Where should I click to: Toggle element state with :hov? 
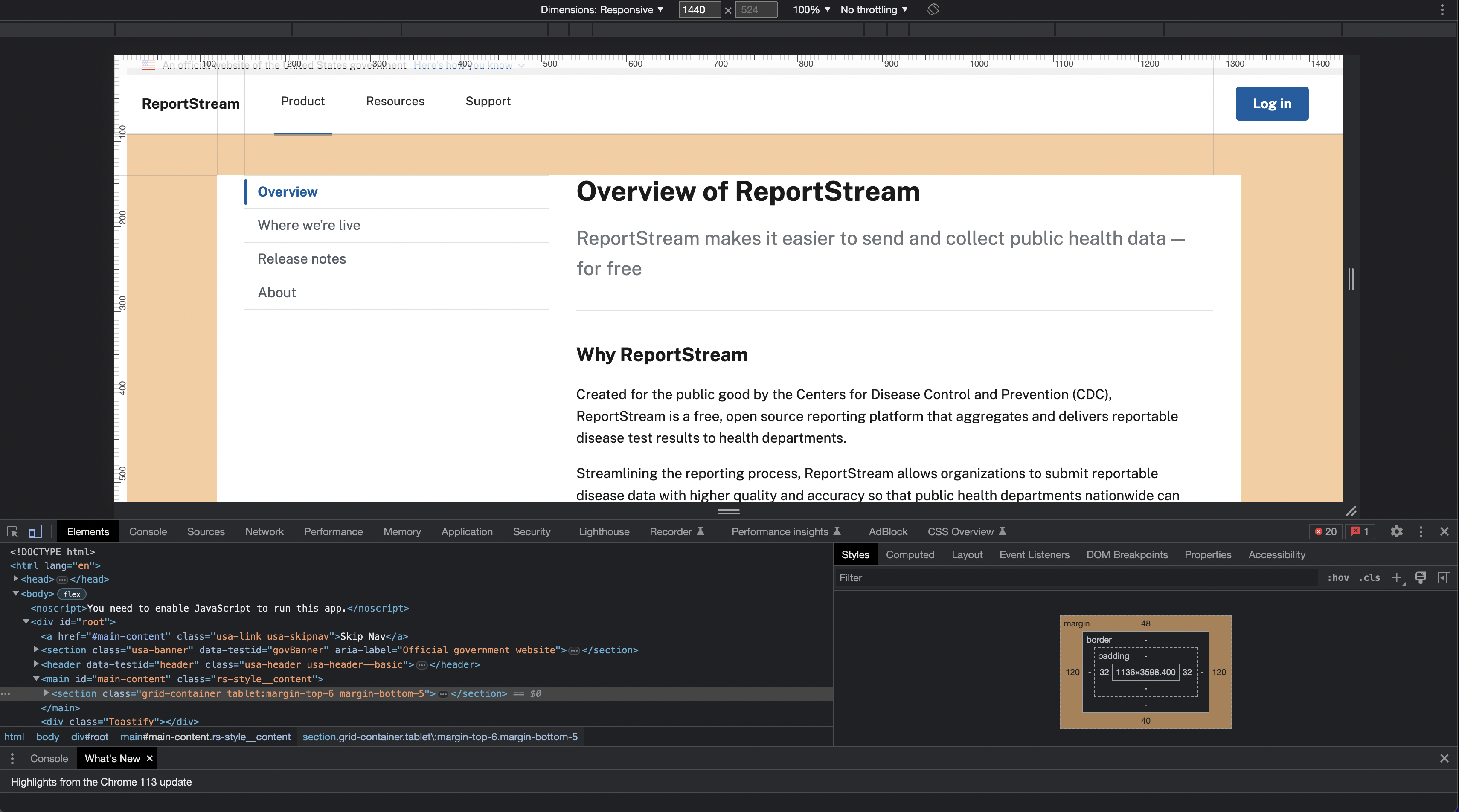click(1338, 577)
